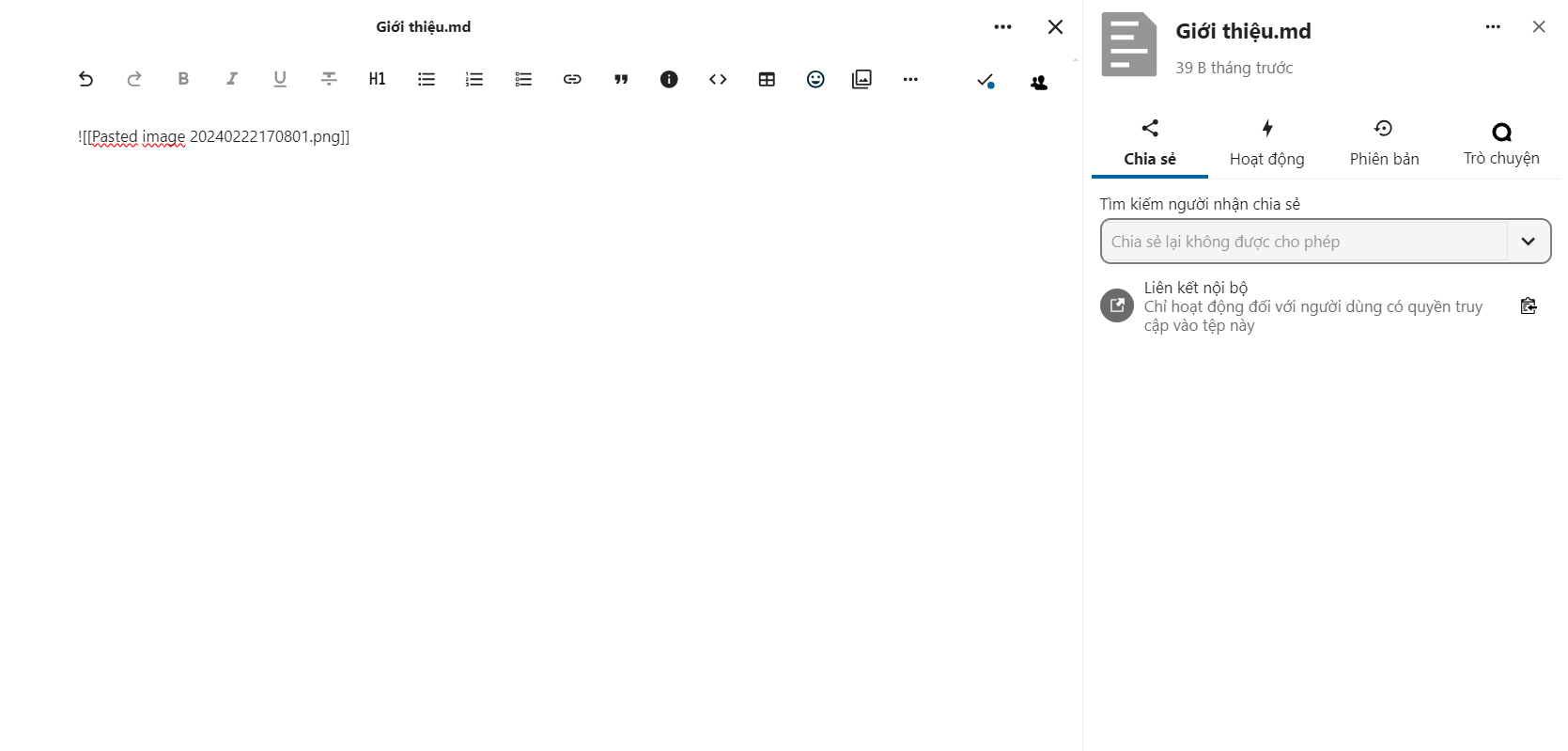Click the sidebar file document icon
This screenshot has height=751, width=1568.
coord(1129,44)
